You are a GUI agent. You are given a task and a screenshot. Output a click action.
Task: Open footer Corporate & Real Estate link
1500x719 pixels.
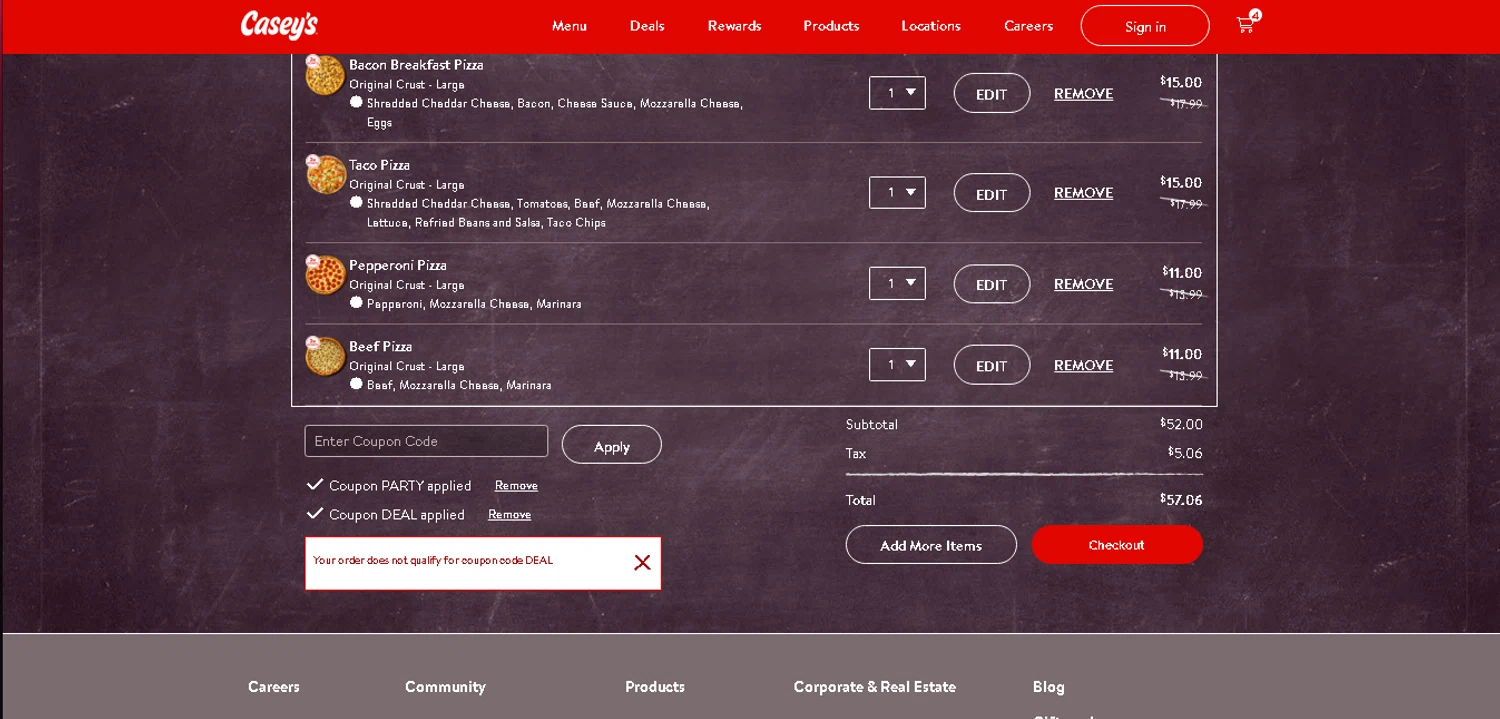(x=875, y=687)
